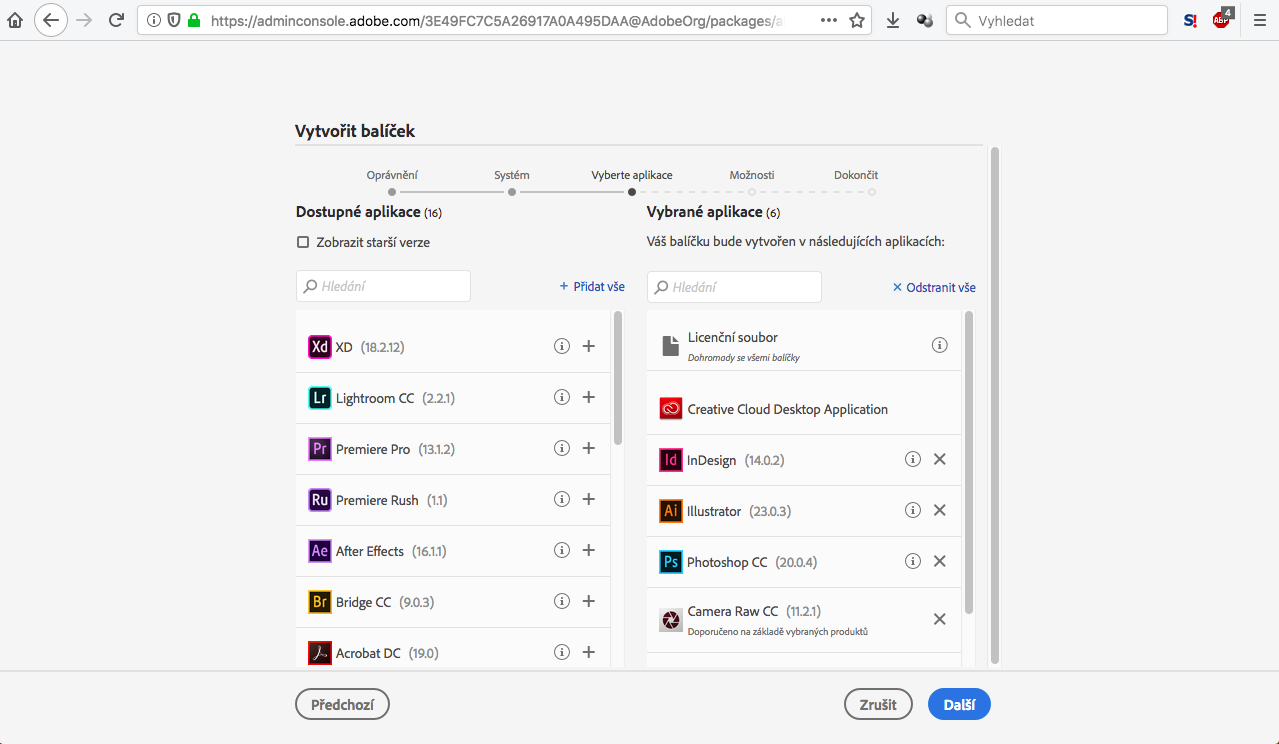The image size is (1279, 744).
Task: Click the Creative Cloud Desktop Application icon
Action: point(671,409)
